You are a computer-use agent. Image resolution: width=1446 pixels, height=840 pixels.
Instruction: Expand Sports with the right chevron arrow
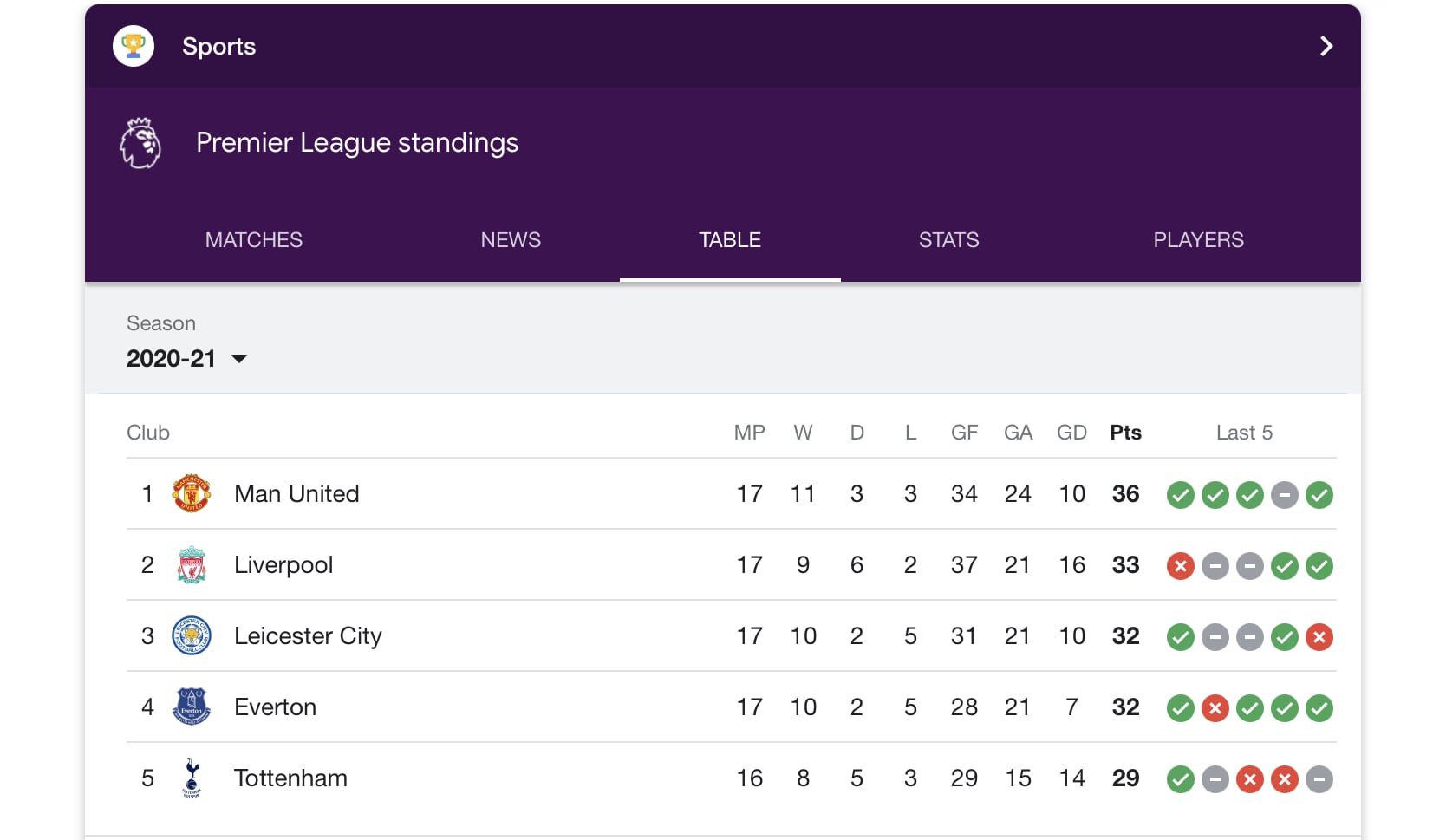click(x=1325, y=46)
